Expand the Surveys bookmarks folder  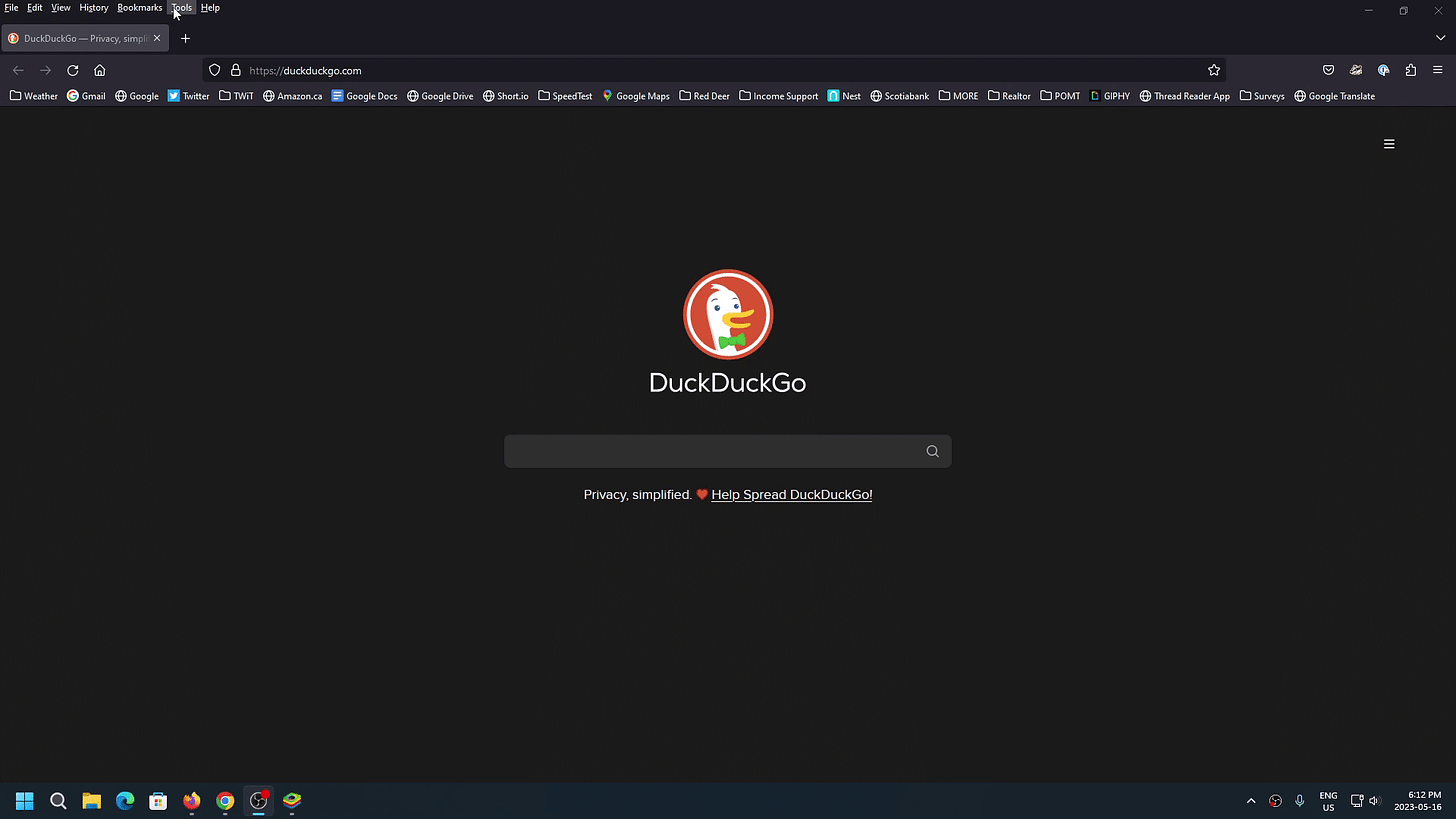click(1262, 96)
